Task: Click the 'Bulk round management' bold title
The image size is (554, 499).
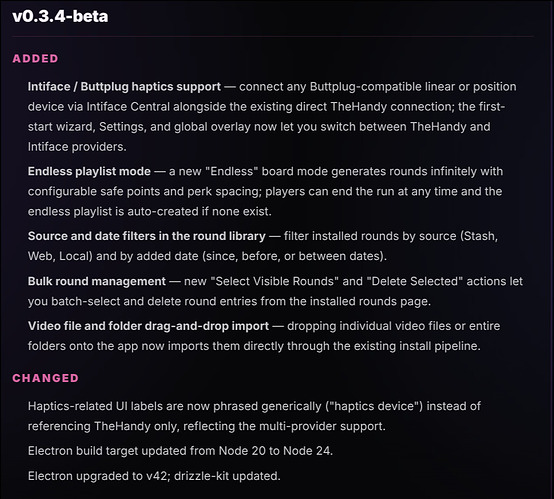Action: click(x=97, y=281)
